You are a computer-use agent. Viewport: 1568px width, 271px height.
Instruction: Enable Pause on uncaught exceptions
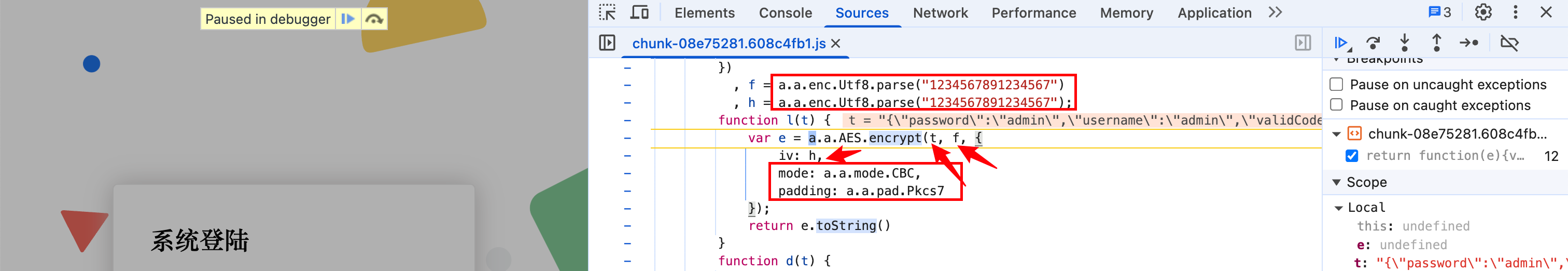point(1336,84)
